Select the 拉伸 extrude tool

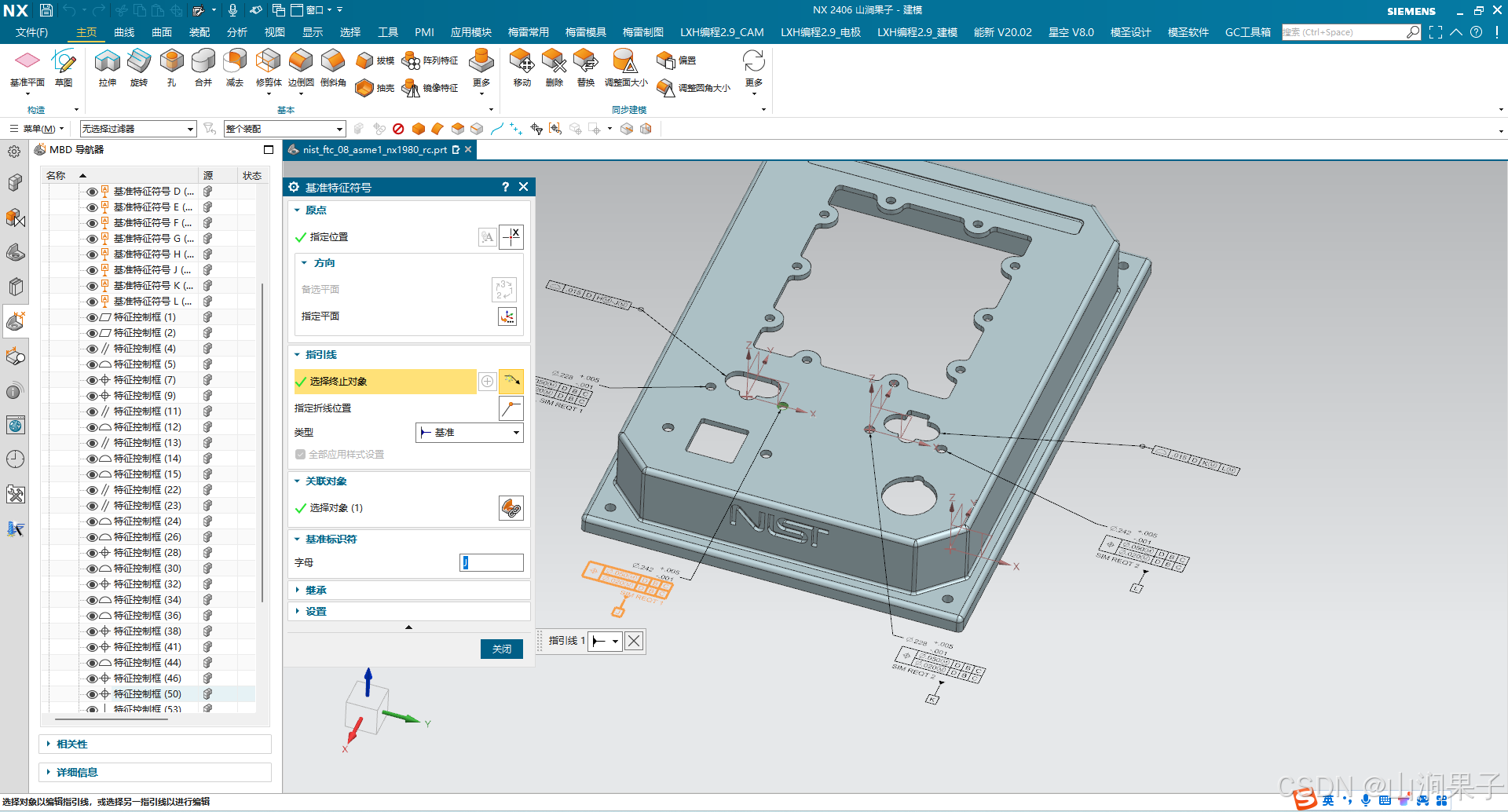tap(108, 68)
